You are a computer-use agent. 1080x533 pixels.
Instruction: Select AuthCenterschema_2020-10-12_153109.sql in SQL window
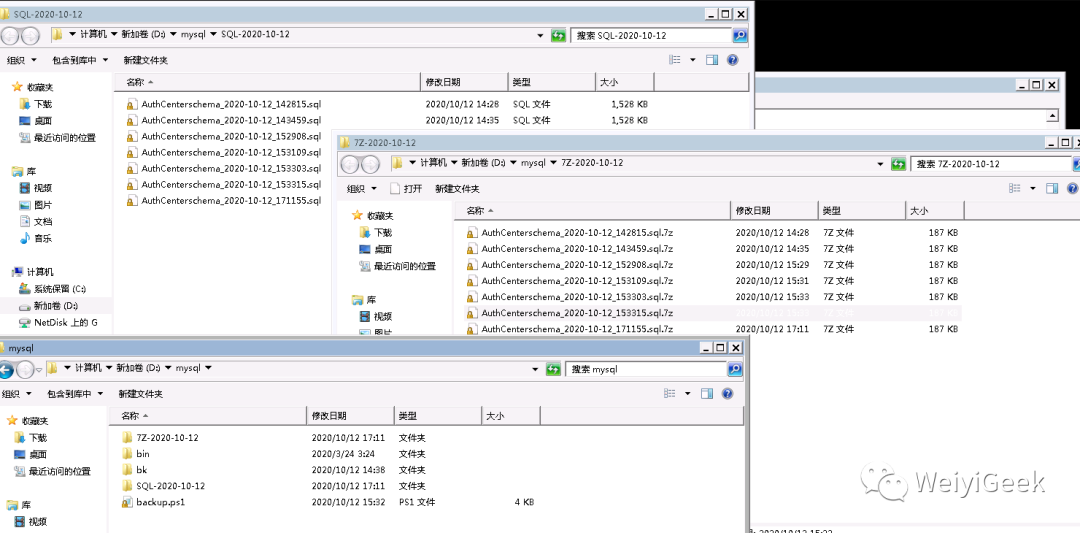tap(224, 153)
